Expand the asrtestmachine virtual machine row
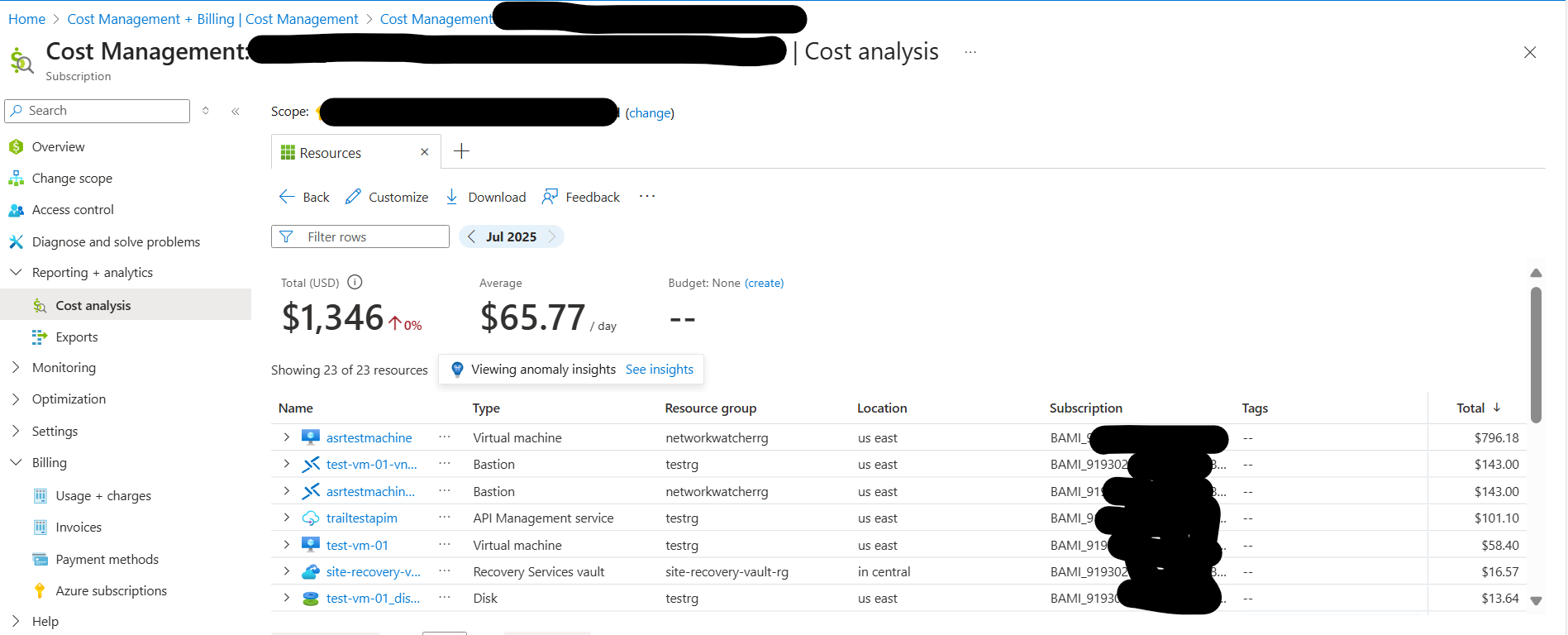Screen dimensions: 1568x635 tap(286, 437)
